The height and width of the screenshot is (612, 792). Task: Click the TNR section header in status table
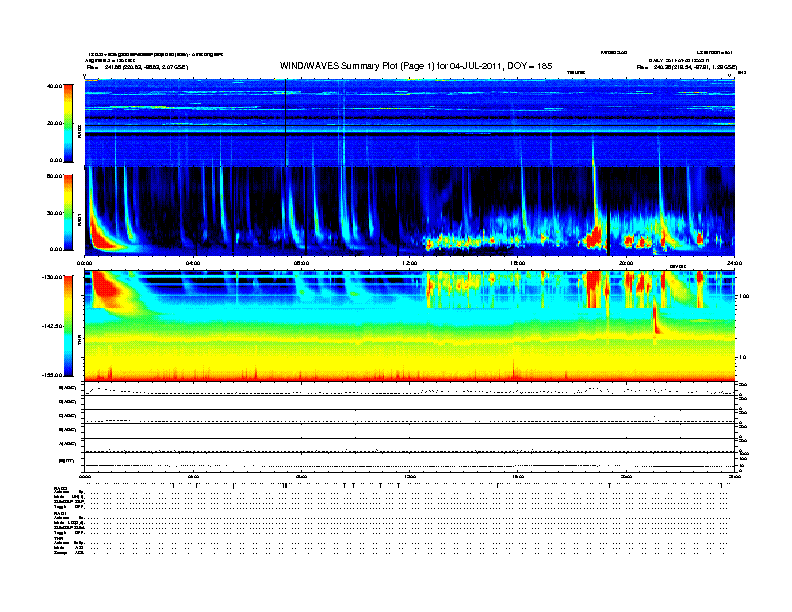click(x=58, y=538)
